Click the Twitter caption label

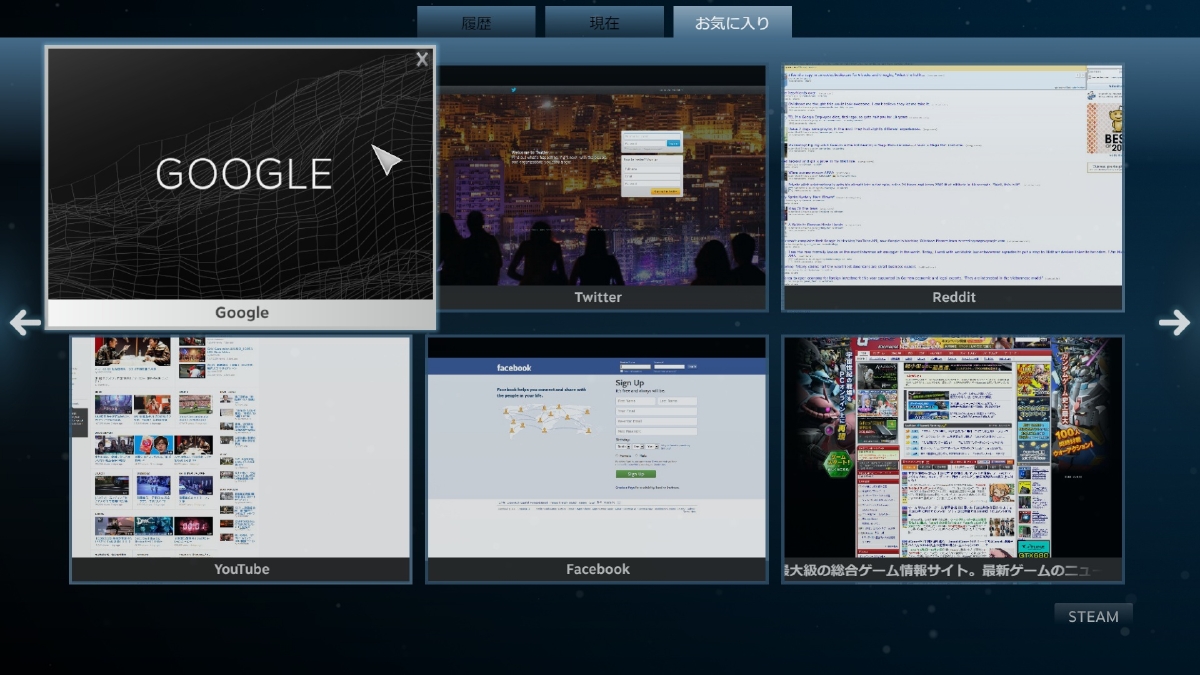point(598,297)
